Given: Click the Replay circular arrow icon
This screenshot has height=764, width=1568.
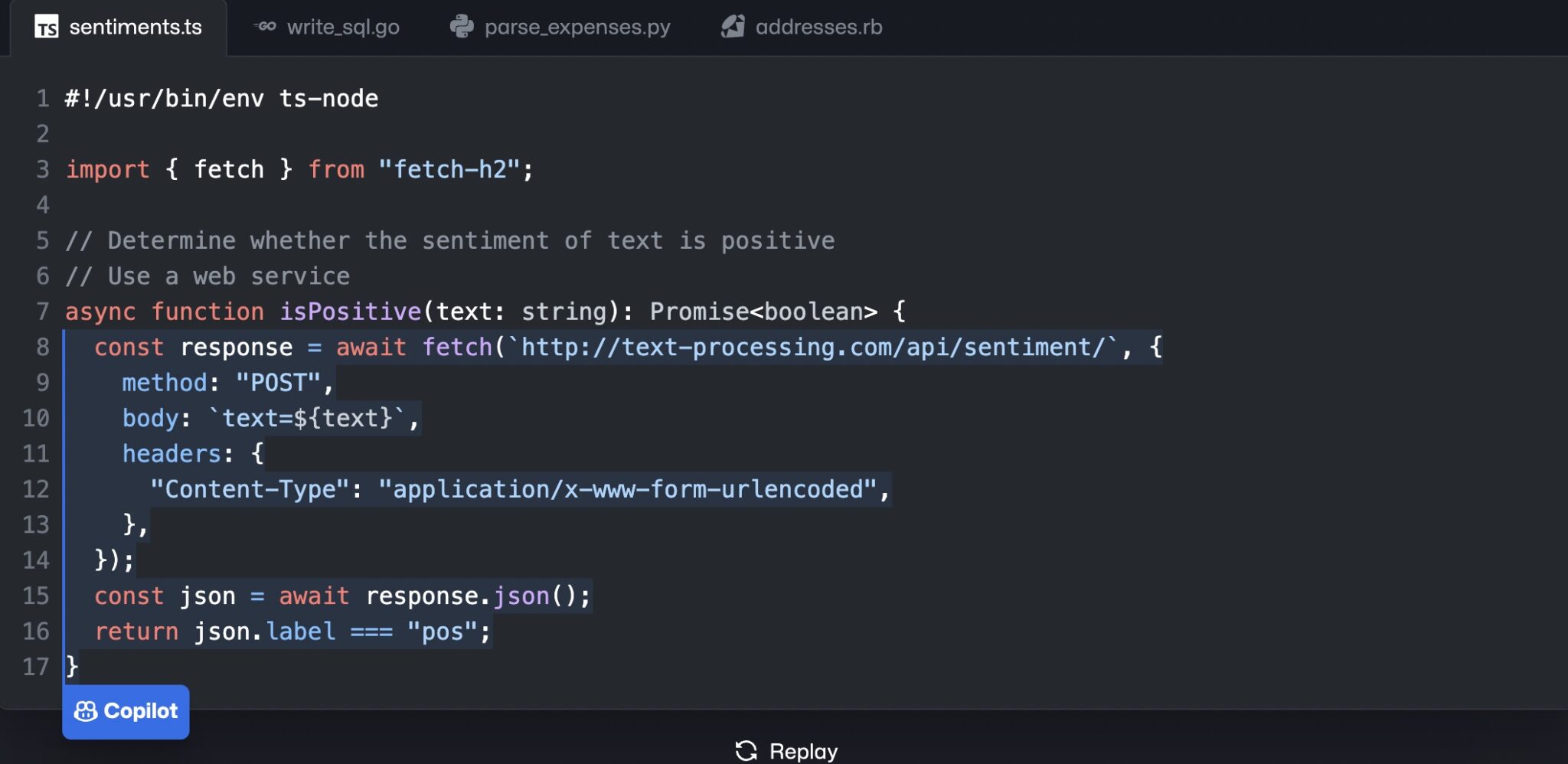Looking at the screenshot, I should (746, 751).
